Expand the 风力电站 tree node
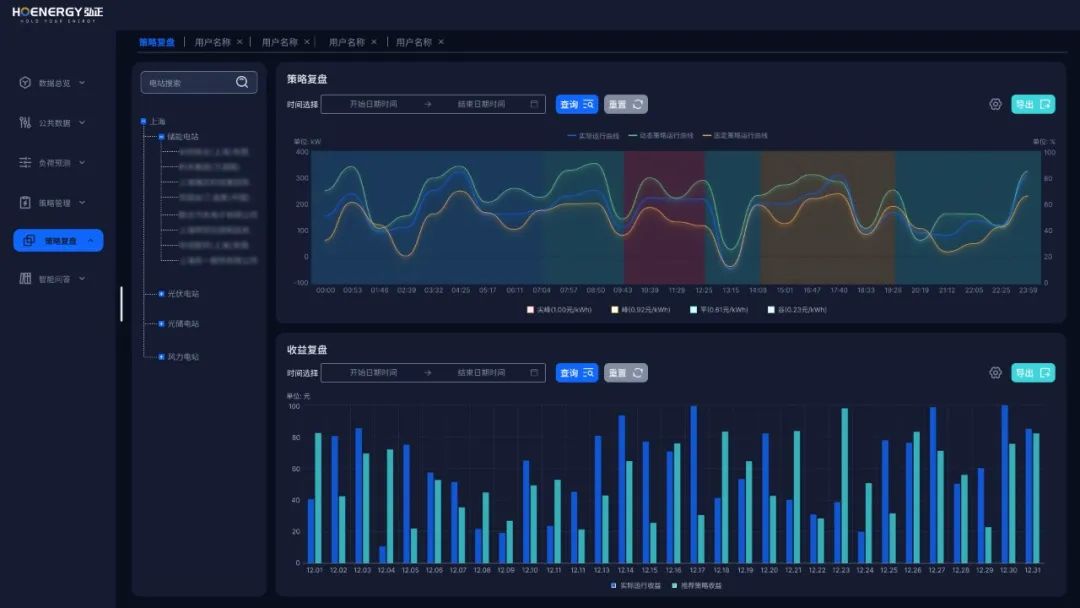This screenshot has width=1080, height=608. [161, 356]
